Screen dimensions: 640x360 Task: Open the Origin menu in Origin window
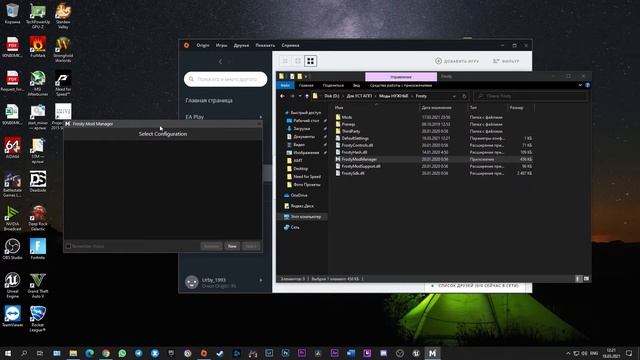point(203,45)
